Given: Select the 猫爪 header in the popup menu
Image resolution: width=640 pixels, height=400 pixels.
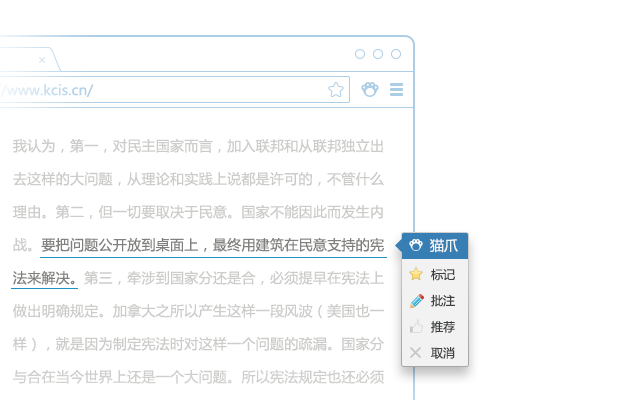Looking at the screenshot, I should click(x=435, y=246).
